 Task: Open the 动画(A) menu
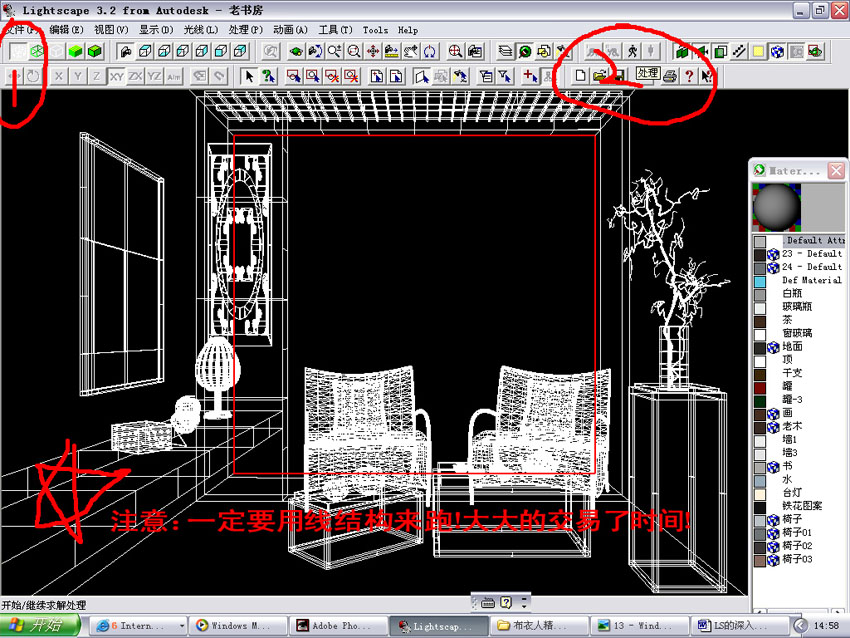pyautogui.click(x=290, y=30)
